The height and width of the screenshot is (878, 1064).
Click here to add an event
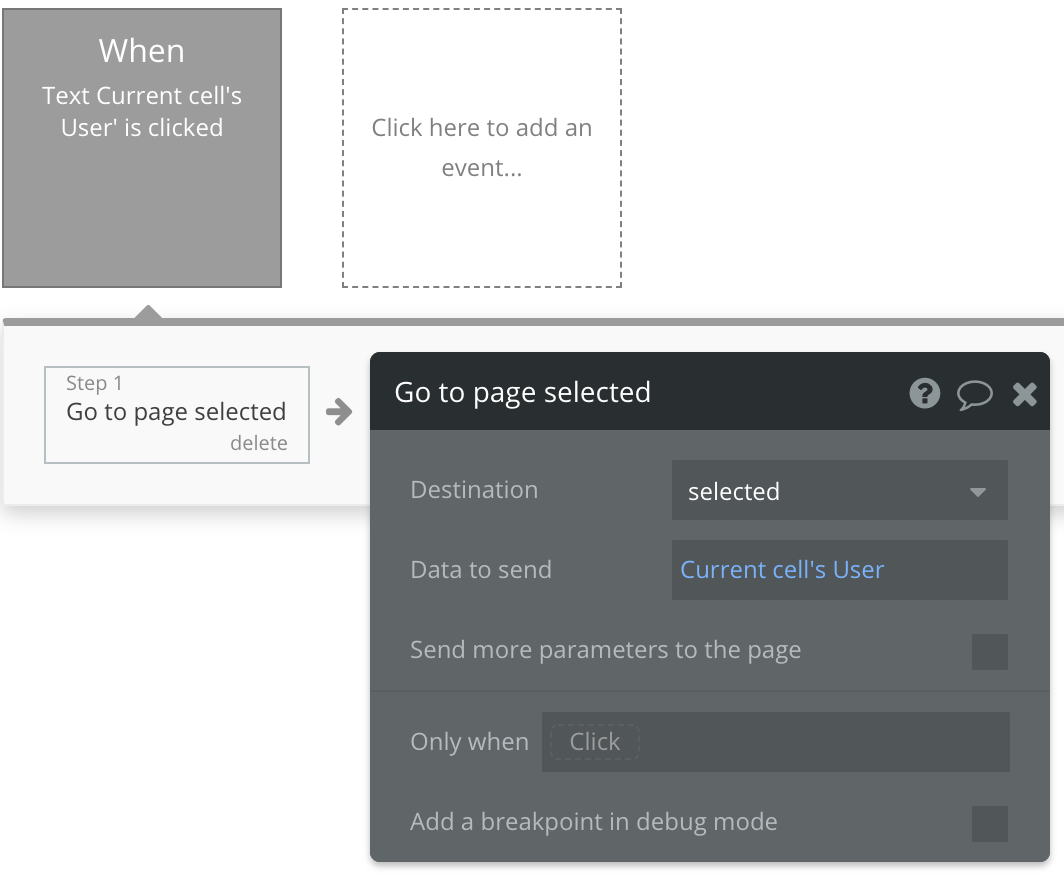click(x=482, y=148)
